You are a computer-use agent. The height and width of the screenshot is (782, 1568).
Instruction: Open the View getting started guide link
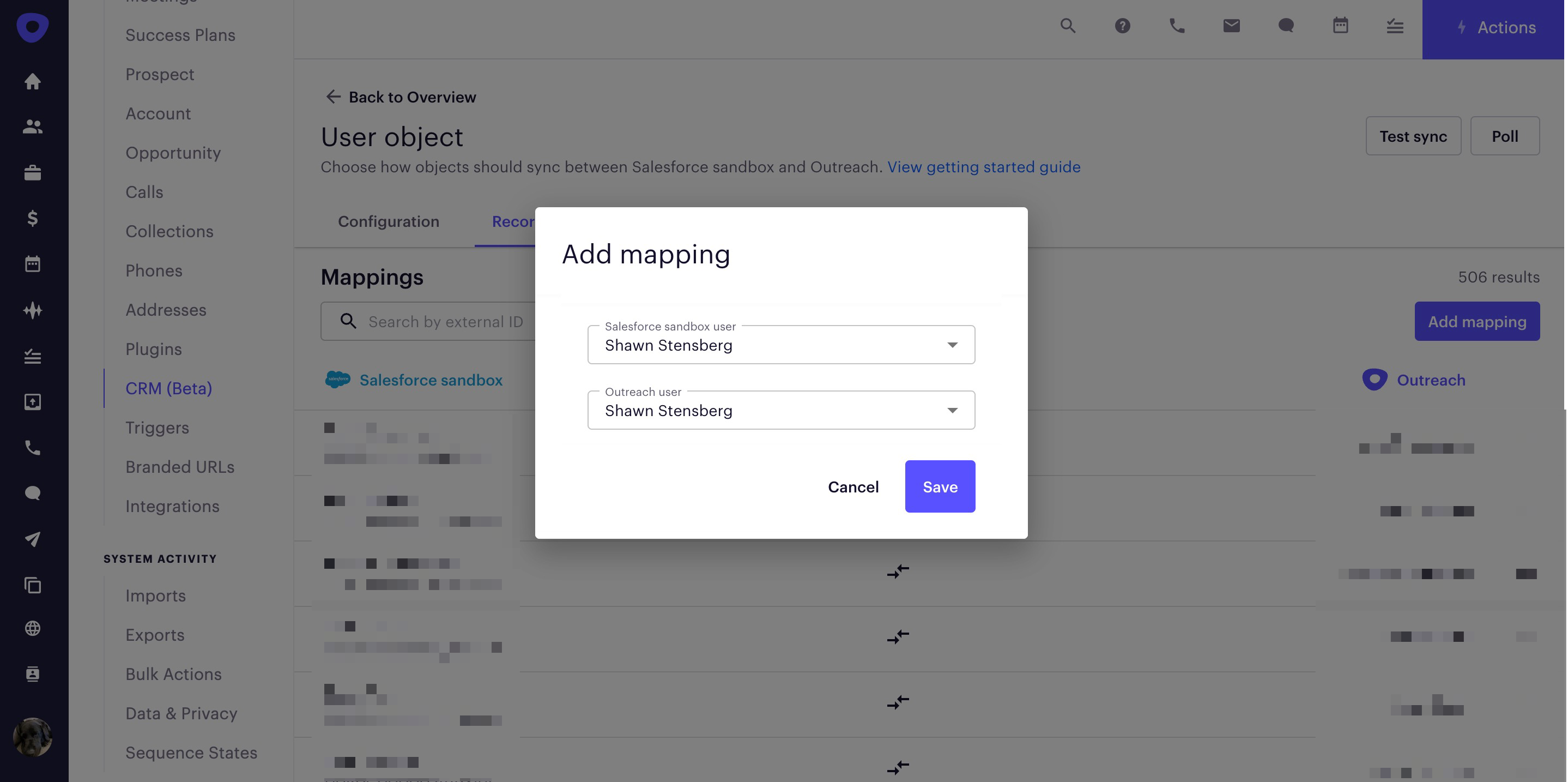(x=984, y=167)
